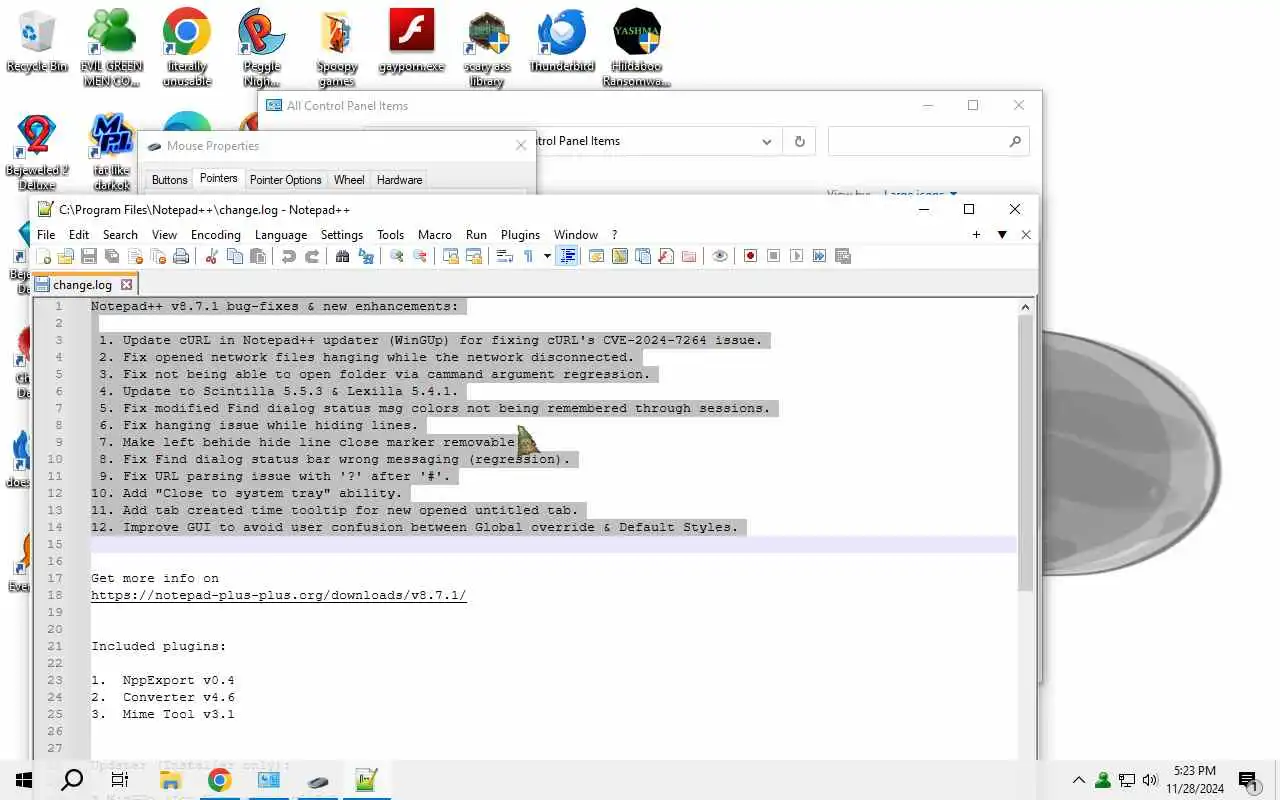The image size is (1280, 800).
Task: Close the change.log tab with its red X
Action: [126, 285]
